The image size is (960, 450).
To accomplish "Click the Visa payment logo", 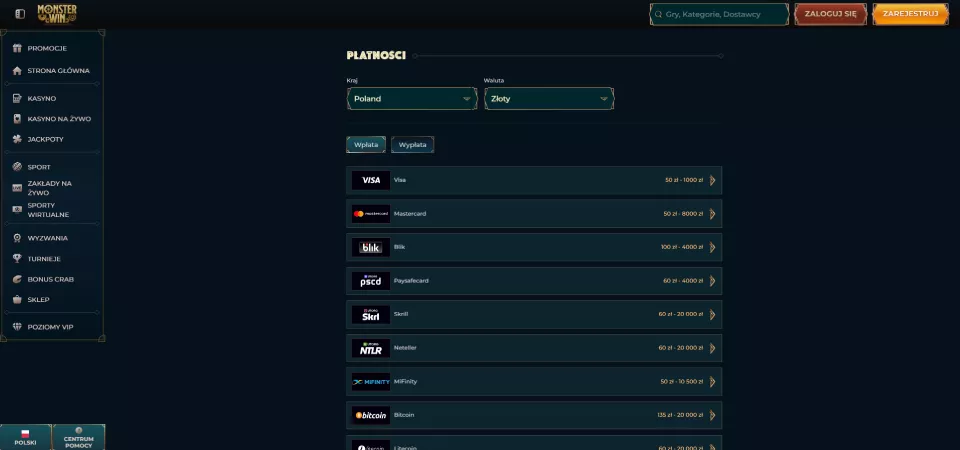I will point(370,180).
